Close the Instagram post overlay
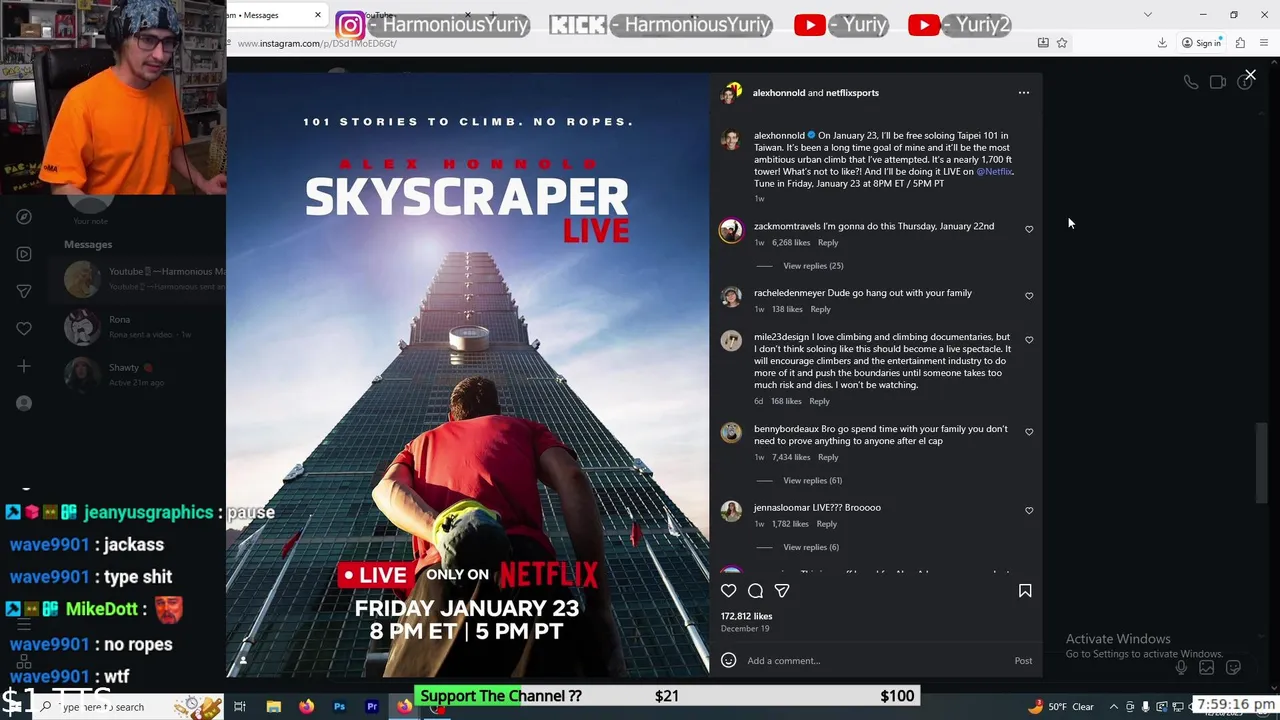Viewport: 1280px width, 720px height. [x=1250, y=75]
